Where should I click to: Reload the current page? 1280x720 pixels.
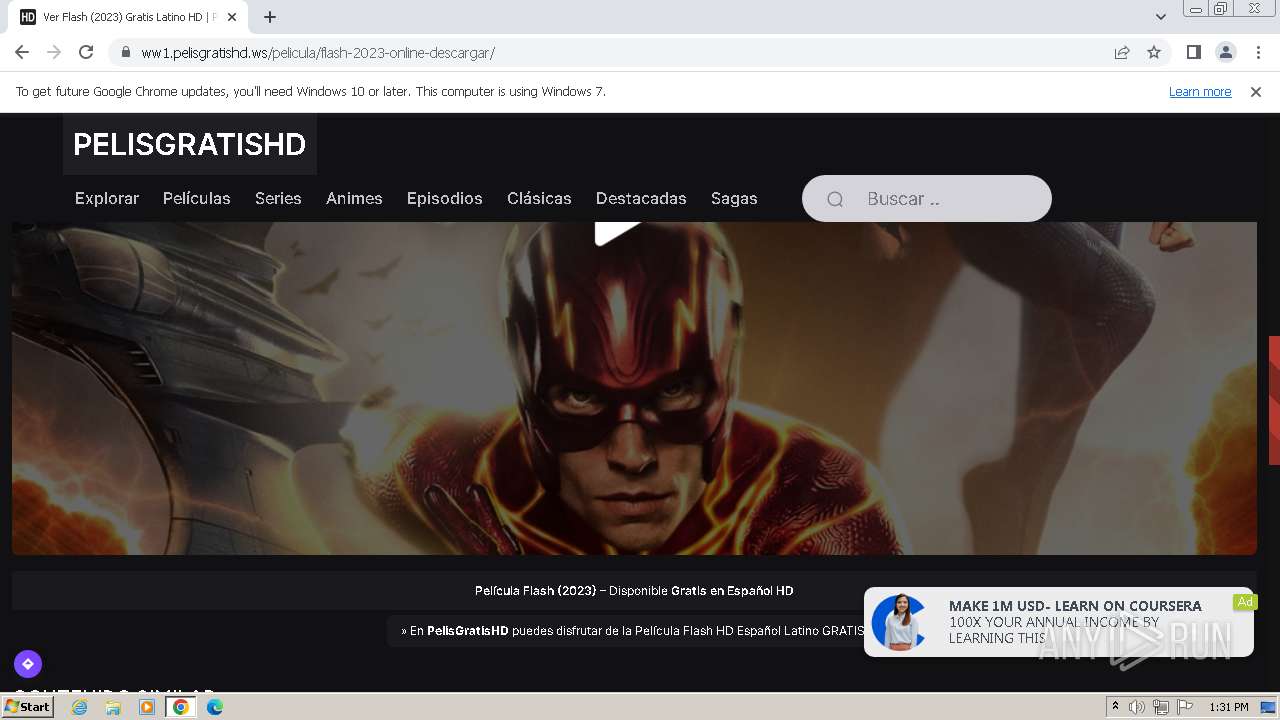click(86, 52)
